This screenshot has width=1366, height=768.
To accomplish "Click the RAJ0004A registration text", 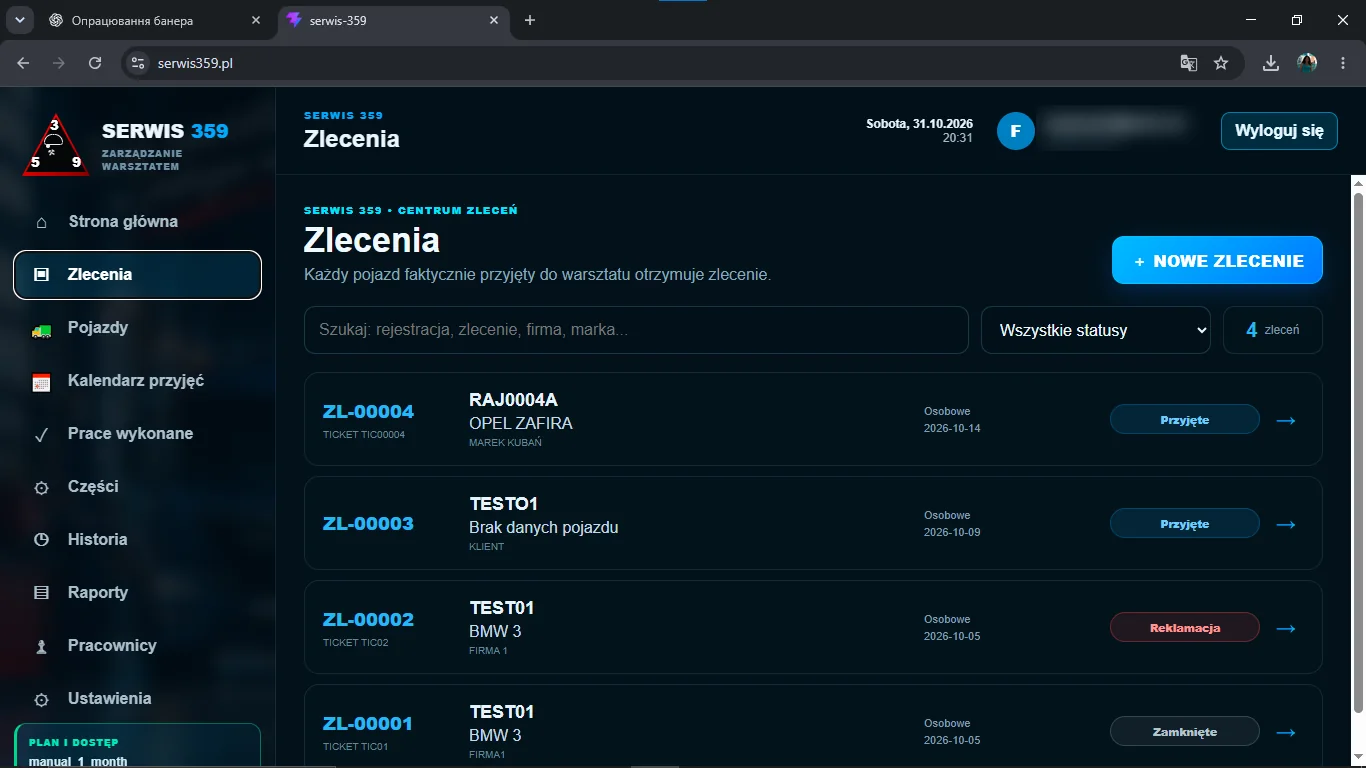I will (x=513, y=401).
